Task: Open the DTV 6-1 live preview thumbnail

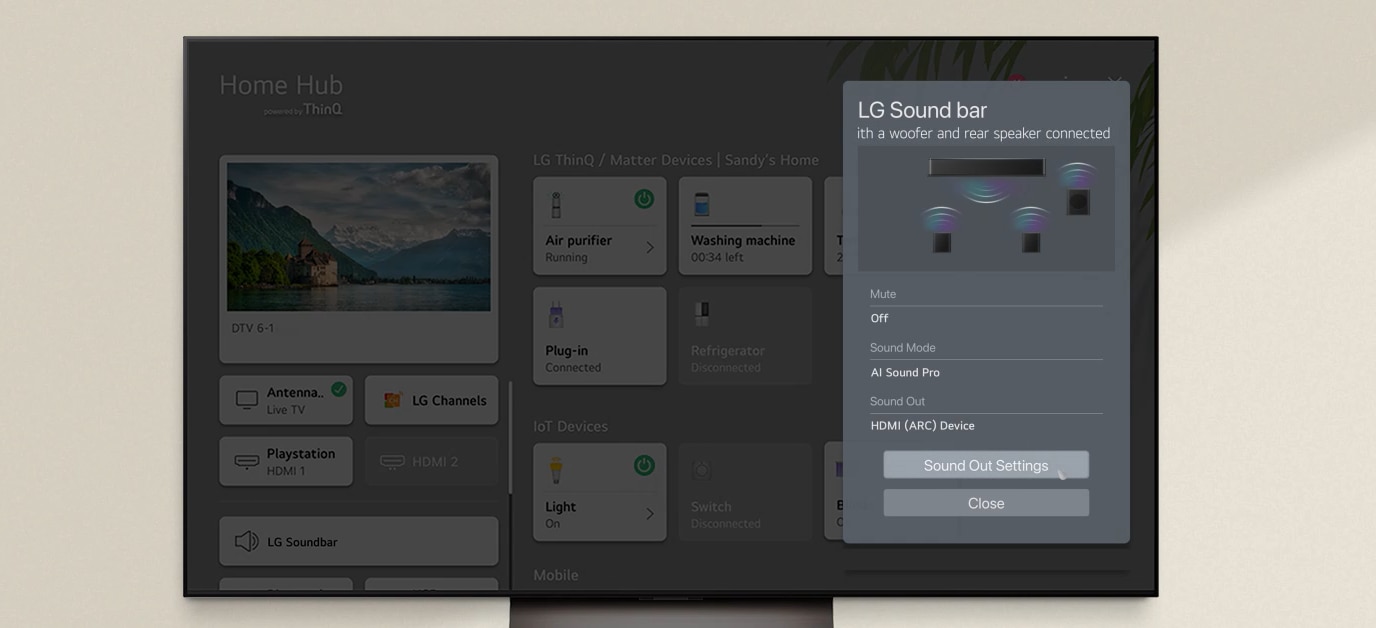Action: point(358,237)
